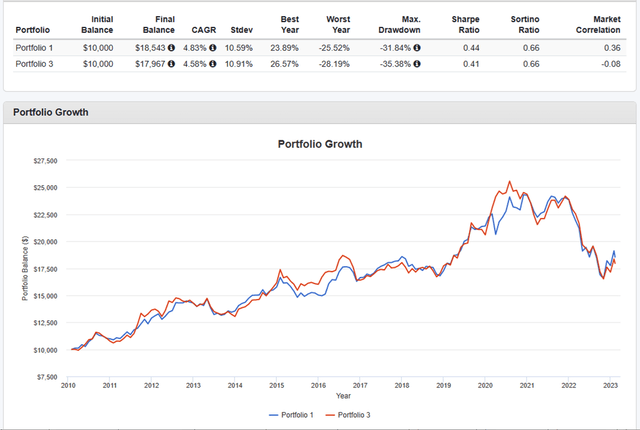The width and height of the screenshot is (640, 430).
Task: Sort by the Sharpe Ratio column header
Action: (x=465, y=24)
